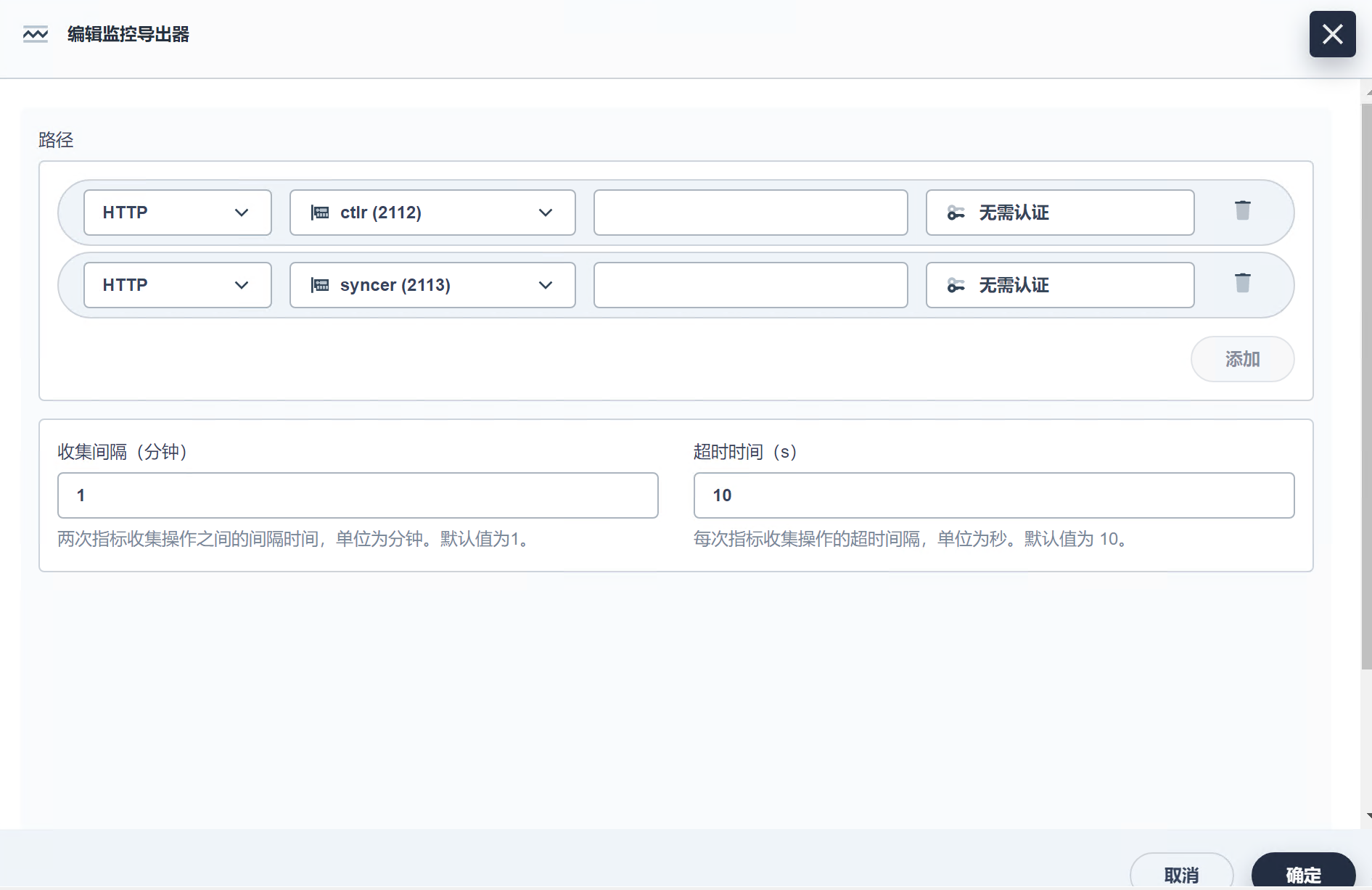Click the key icon in ctlr row
1372x890 pixels.
point(956,213)
